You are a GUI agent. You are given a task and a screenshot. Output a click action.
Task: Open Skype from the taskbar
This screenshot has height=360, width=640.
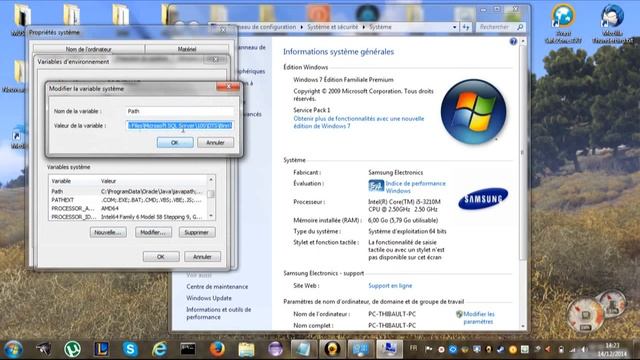130,349
